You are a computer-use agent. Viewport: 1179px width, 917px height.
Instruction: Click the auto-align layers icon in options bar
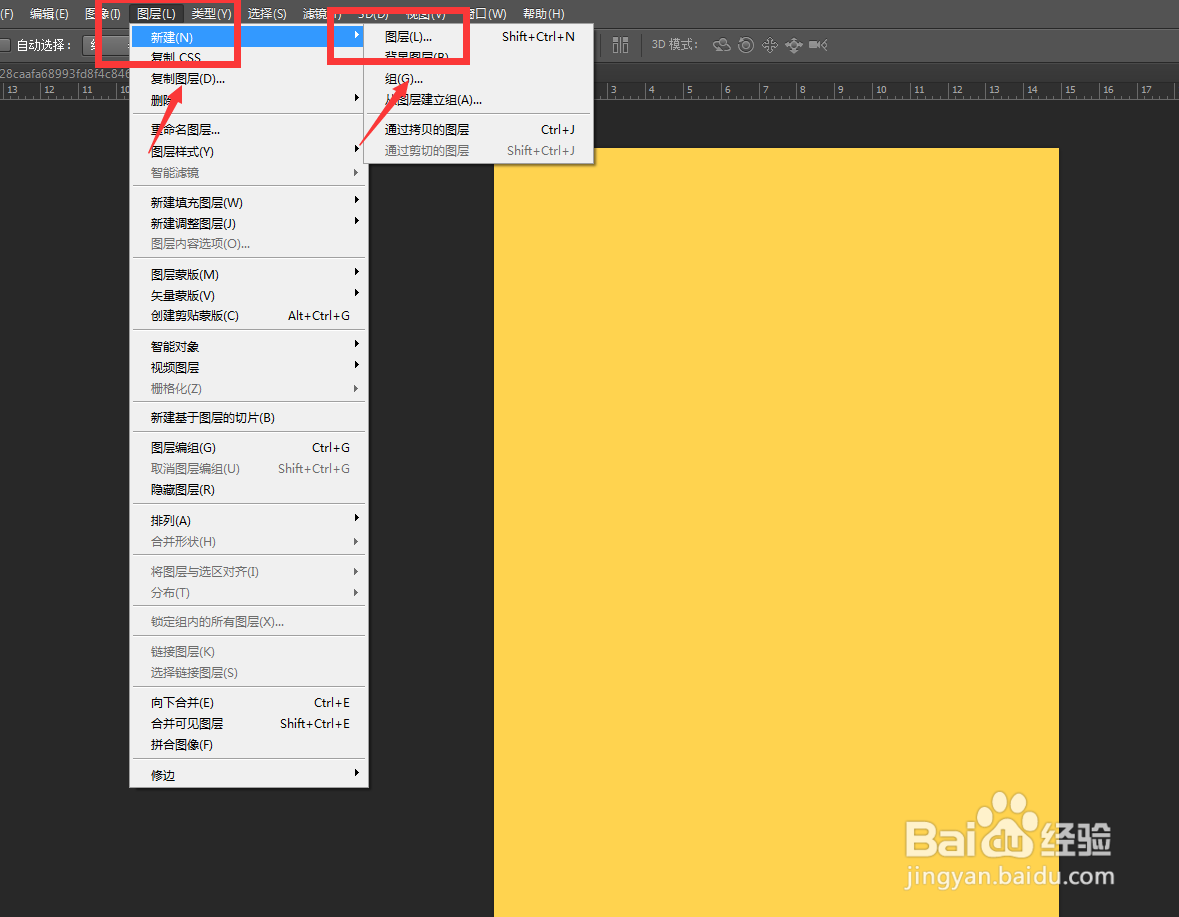click(x=620, y=45)
